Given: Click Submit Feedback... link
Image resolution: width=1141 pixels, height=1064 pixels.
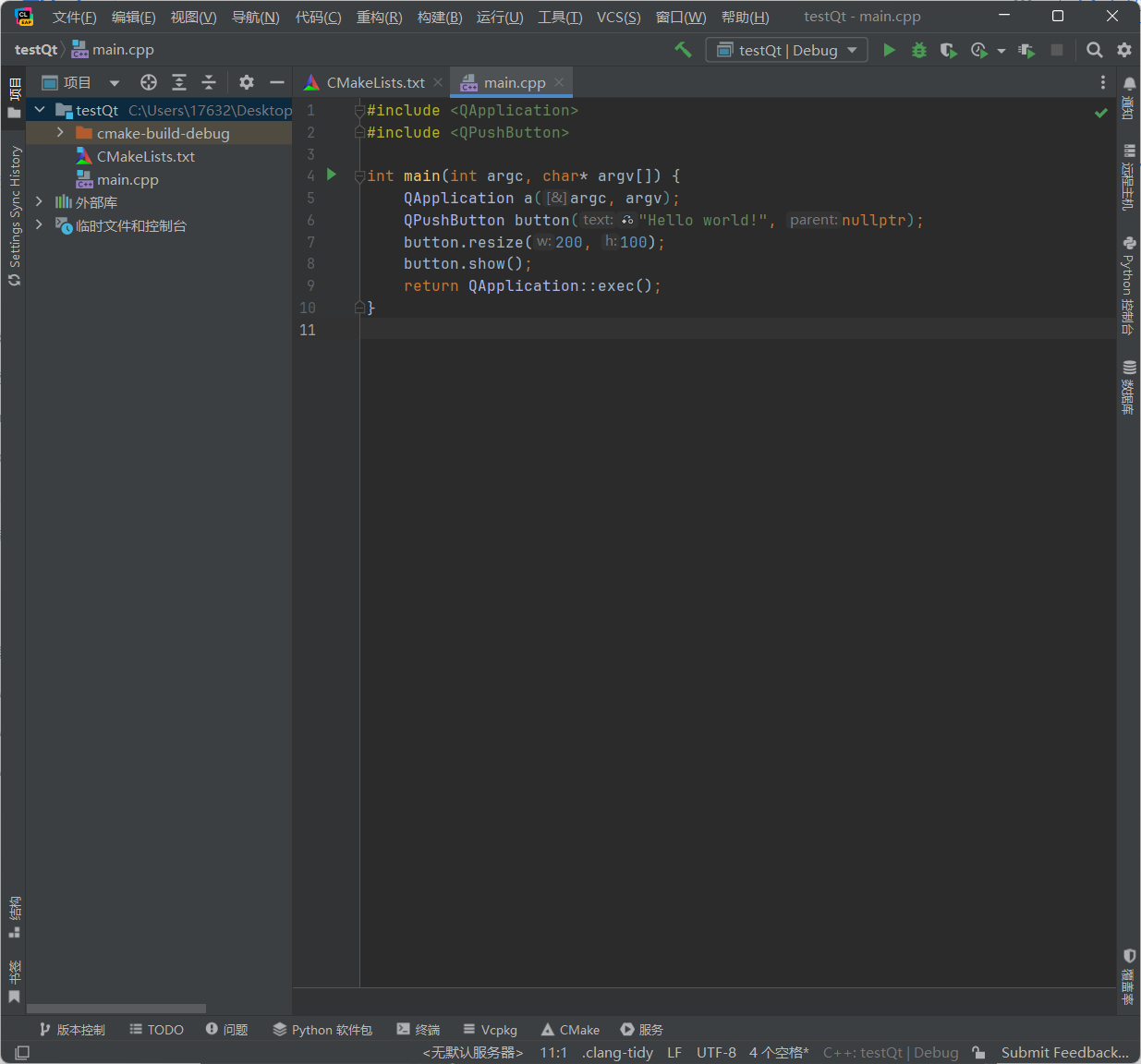Looking at the screenshot, I should [x=1064, y=1052].
